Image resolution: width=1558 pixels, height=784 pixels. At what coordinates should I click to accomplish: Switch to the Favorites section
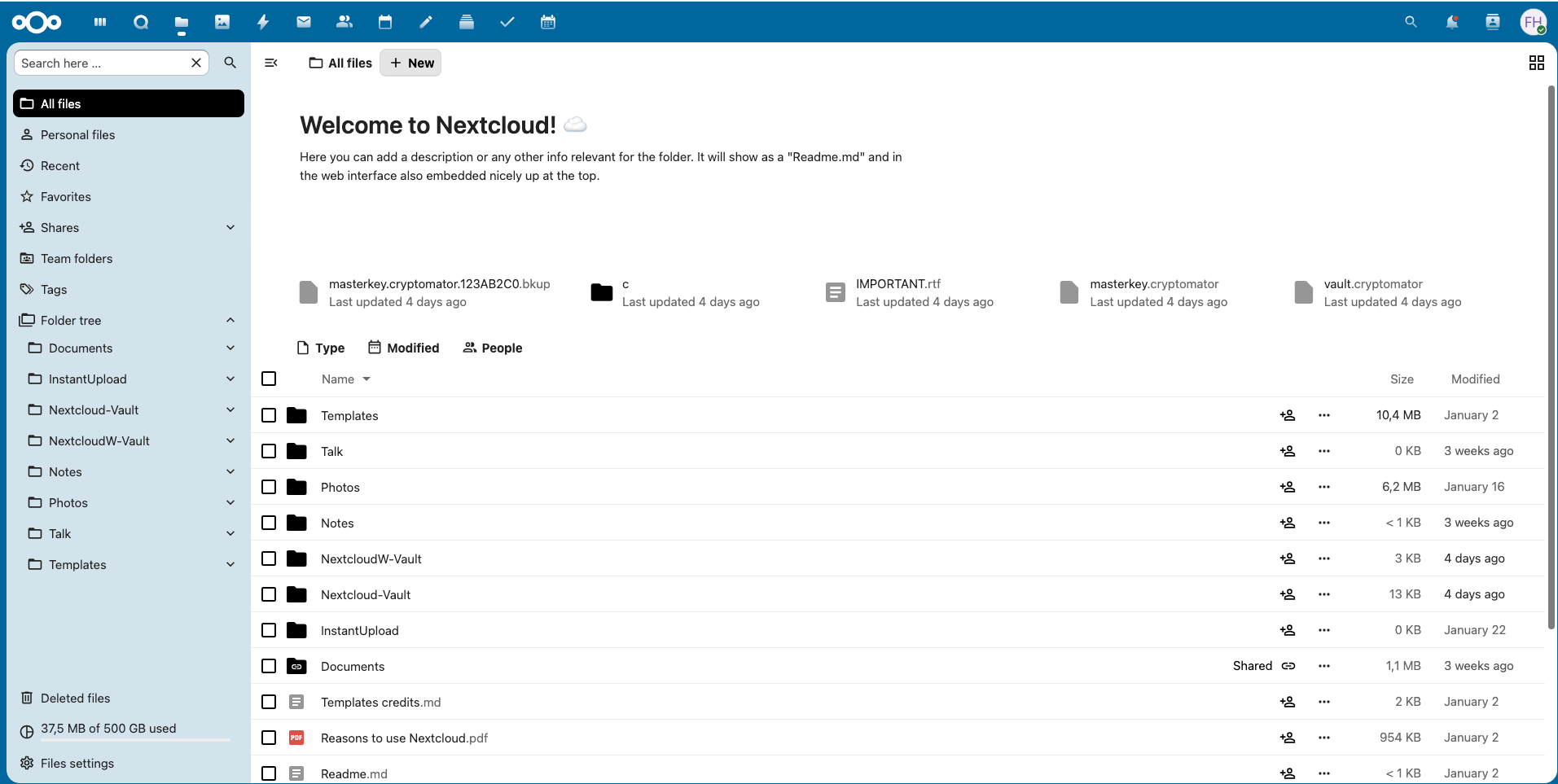(64, 196)
